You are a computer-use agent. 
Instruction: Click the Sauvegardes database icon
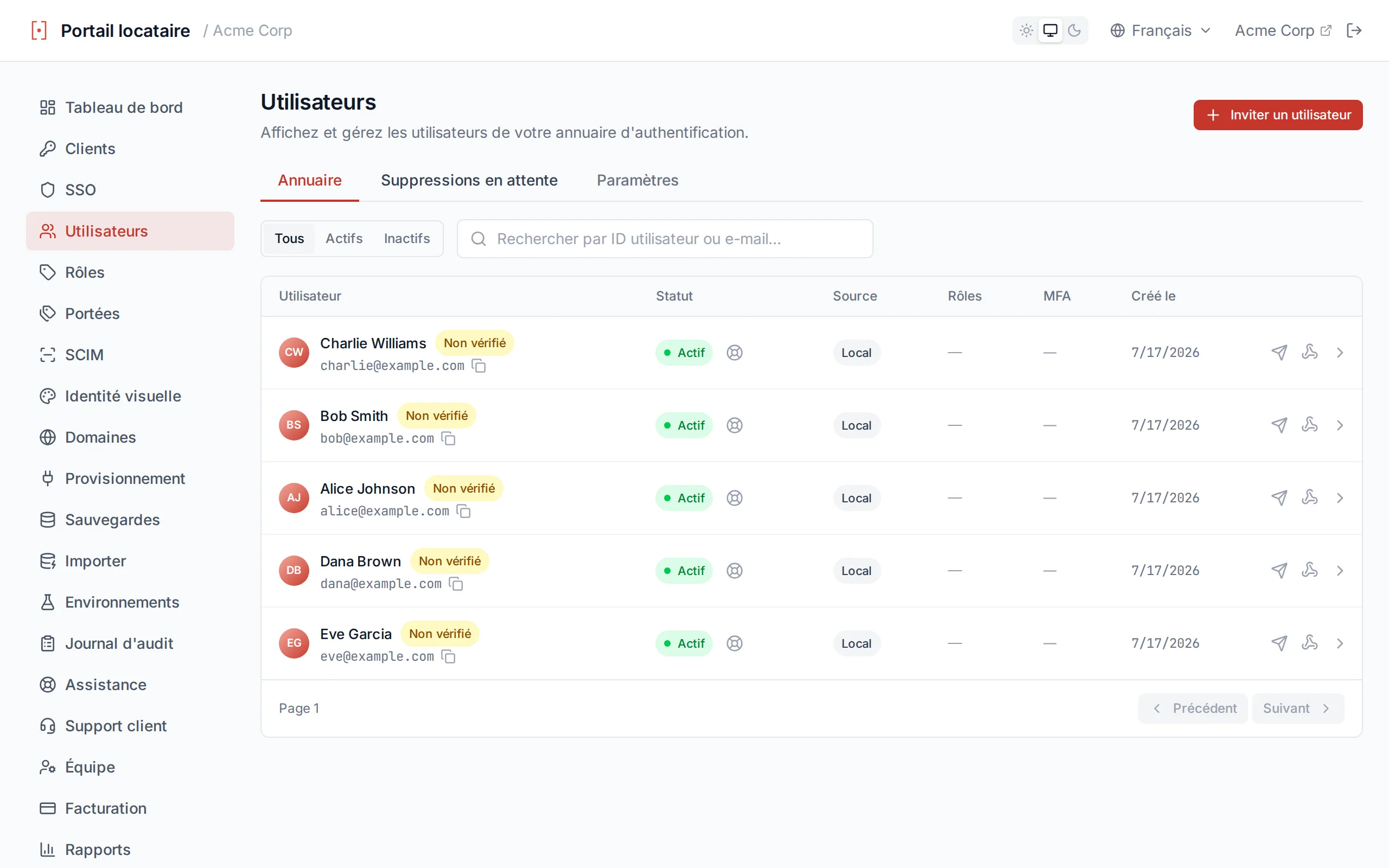click(x=48, y=520)
